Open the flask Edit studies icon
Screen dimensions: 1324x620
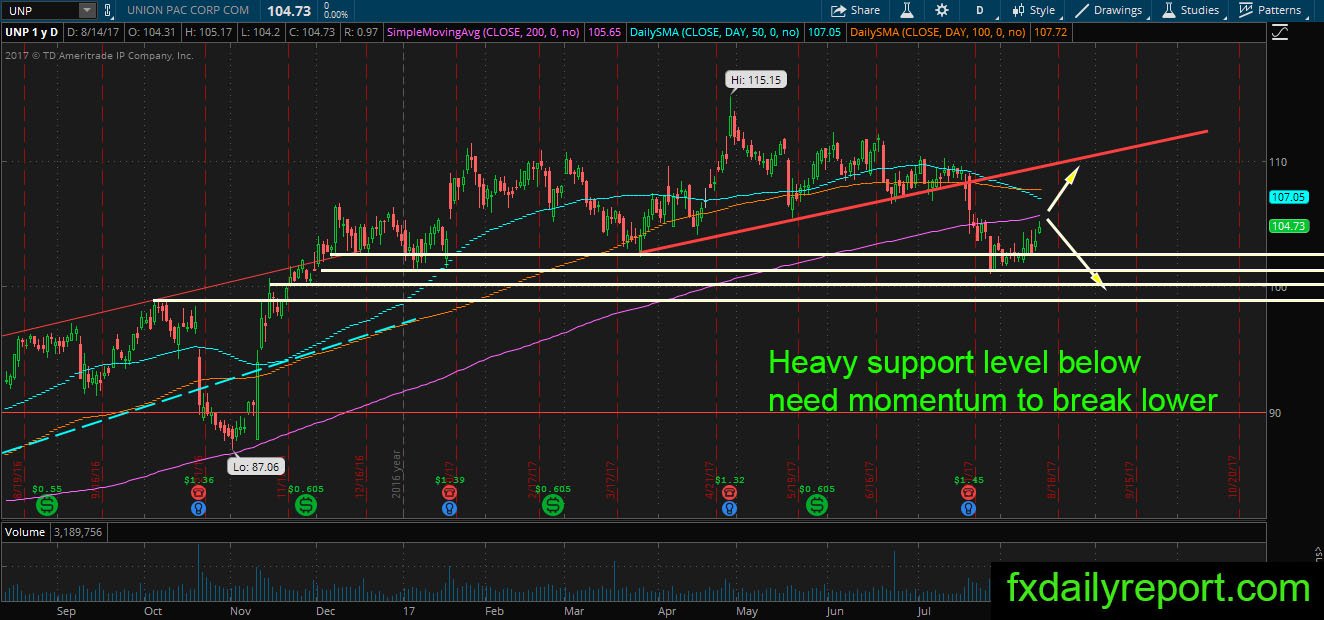tap(908, 10)
